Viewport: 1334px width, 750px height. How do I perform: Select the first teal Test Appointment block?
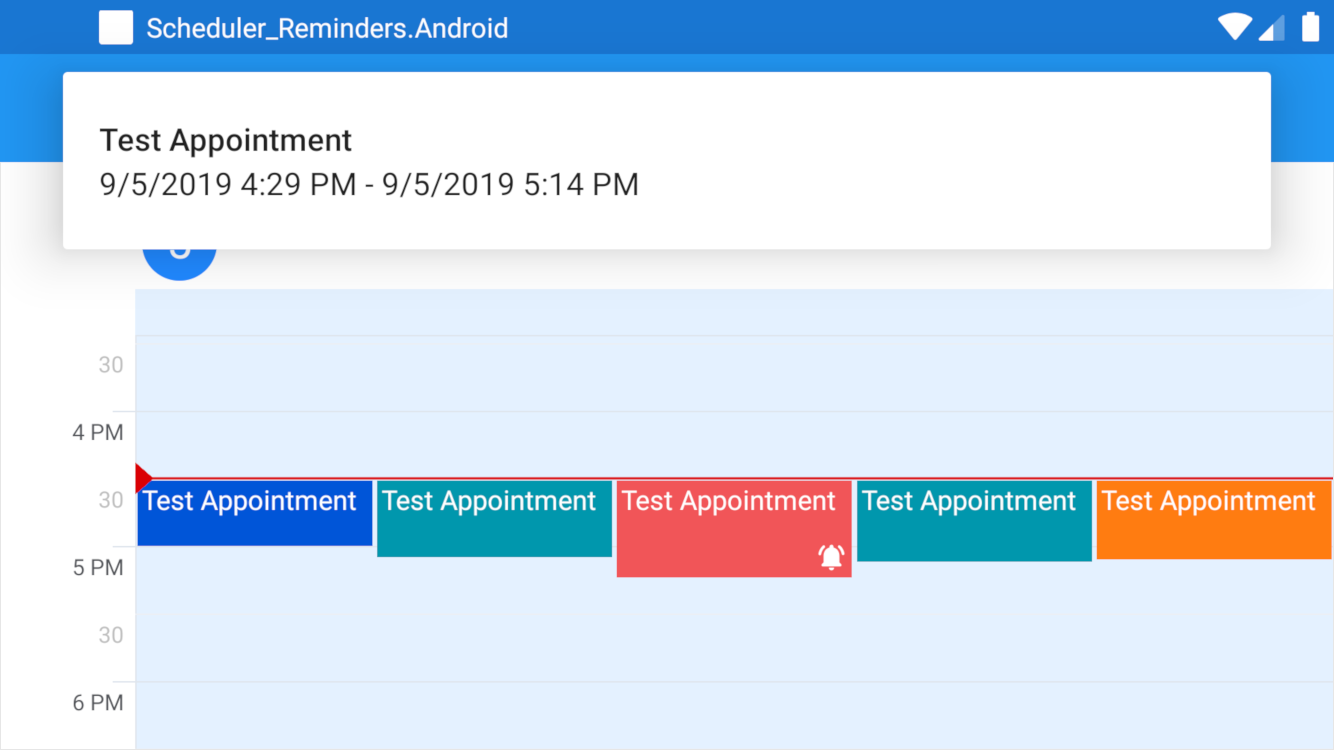click(x=494, y=518)
